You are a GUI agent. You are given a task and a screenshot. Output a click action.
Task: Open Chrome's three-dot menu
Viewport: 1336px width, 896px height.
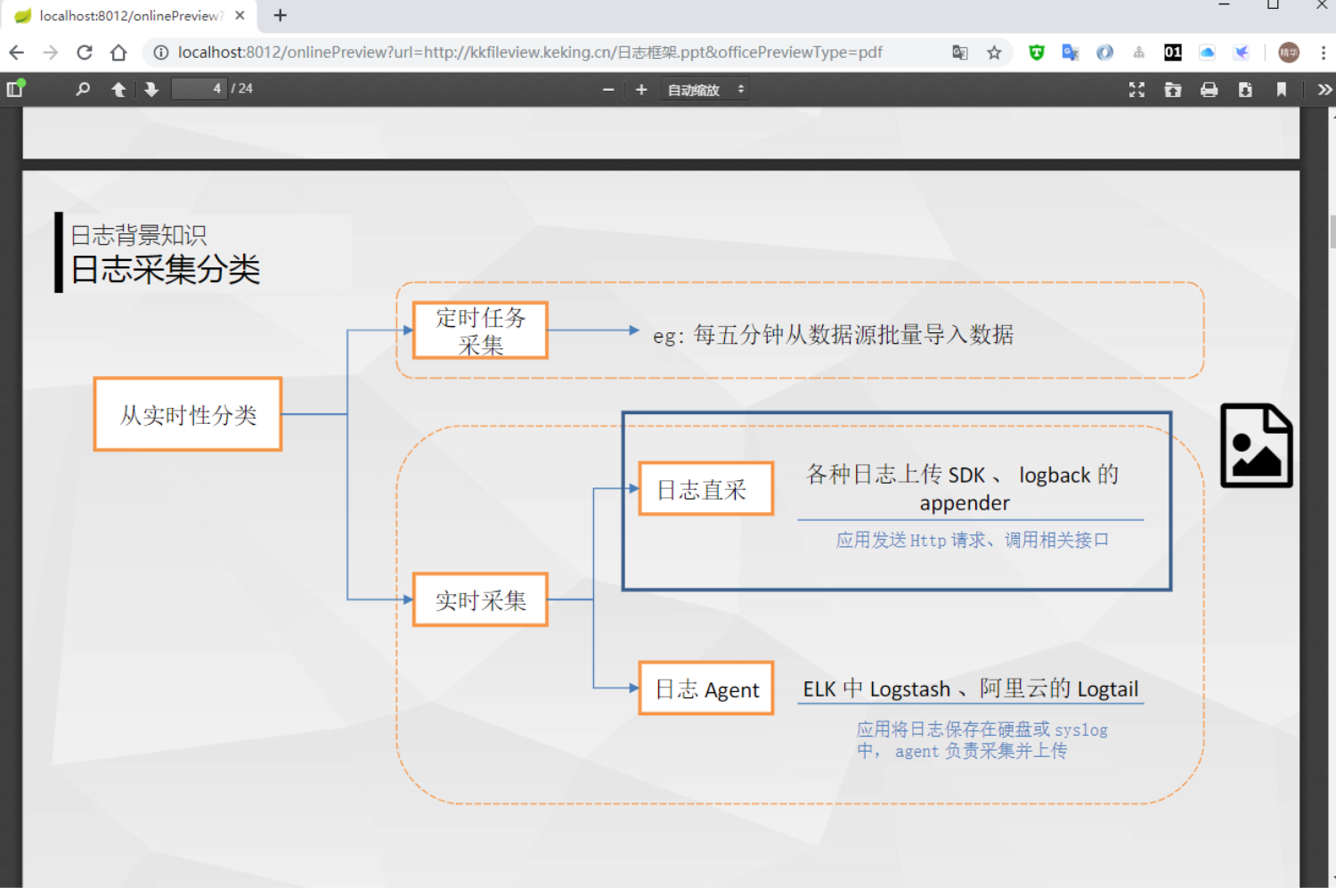coord(1323,53)
